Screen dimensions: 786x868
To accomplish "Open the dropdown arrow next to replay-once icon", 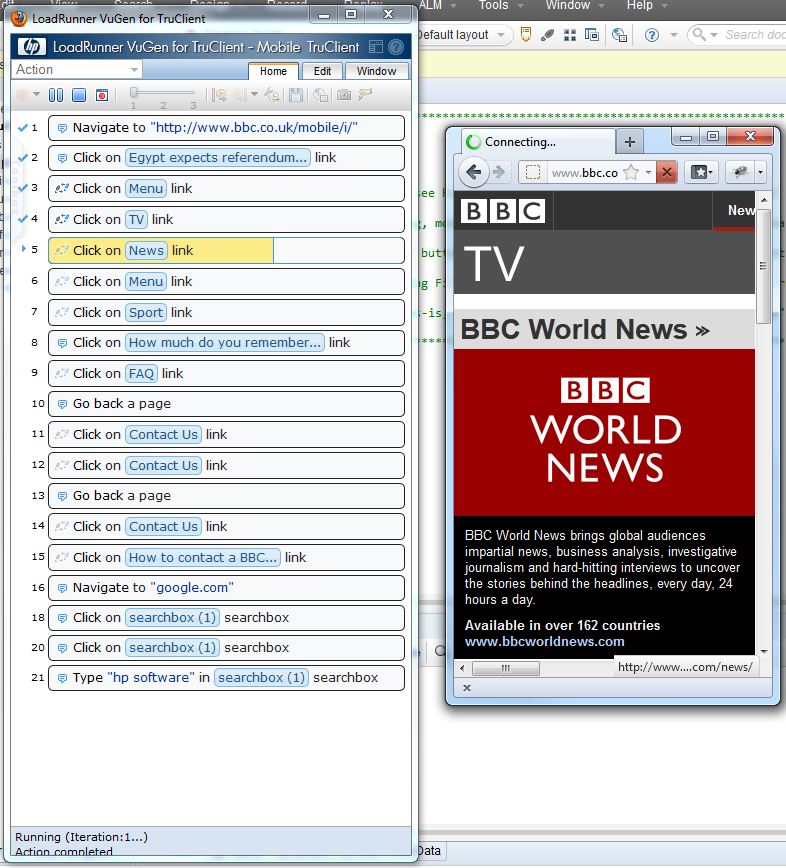I will (x=255, y=94).
